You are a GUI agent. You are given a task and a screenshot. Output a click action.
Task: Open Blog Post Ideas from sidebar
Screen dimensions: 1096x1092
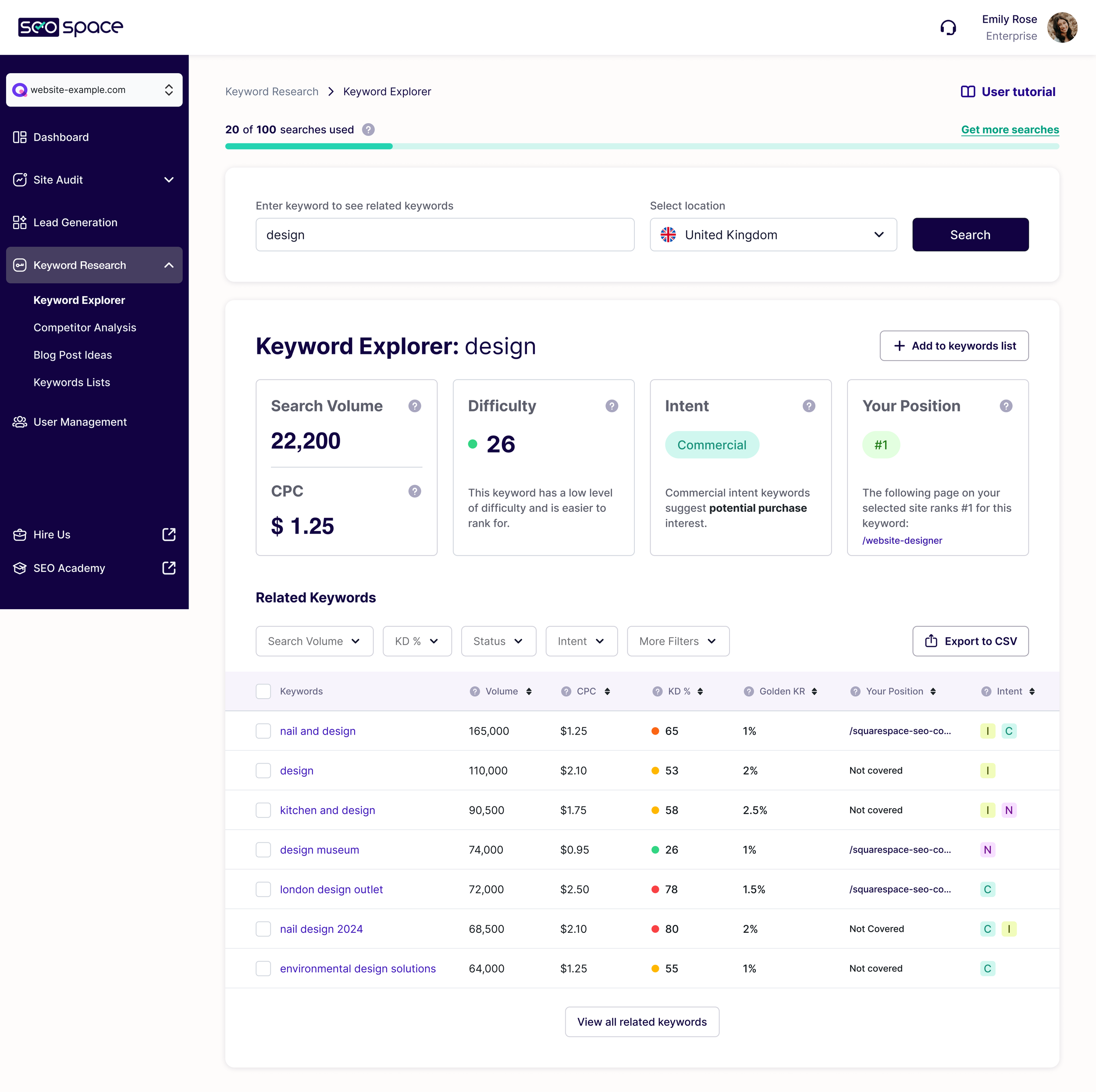[73, 355]
